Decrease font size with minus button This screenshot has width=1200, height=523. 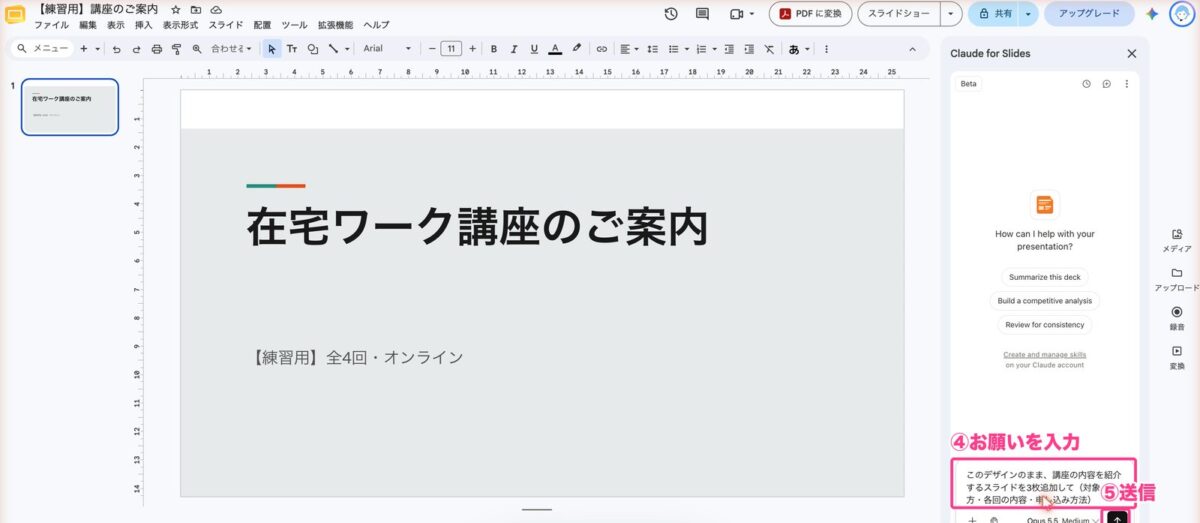[x=432, y=48]
